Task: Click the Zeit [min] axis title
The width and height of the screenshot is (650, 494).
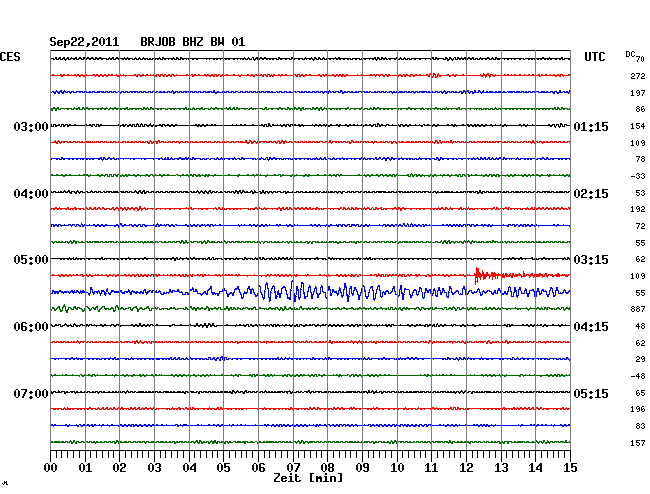Action: [308, 478]
